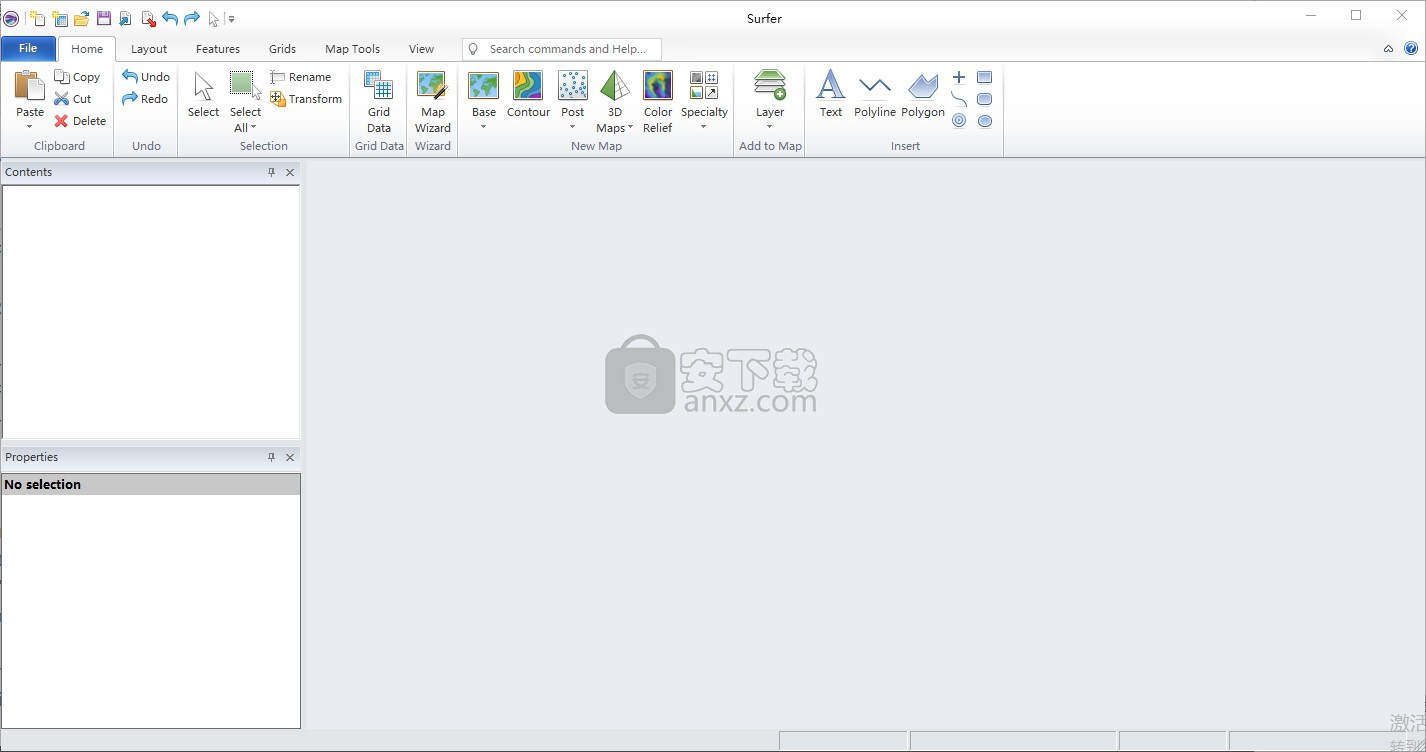Click the Surfer application logo icon

(x=11, y=18)
